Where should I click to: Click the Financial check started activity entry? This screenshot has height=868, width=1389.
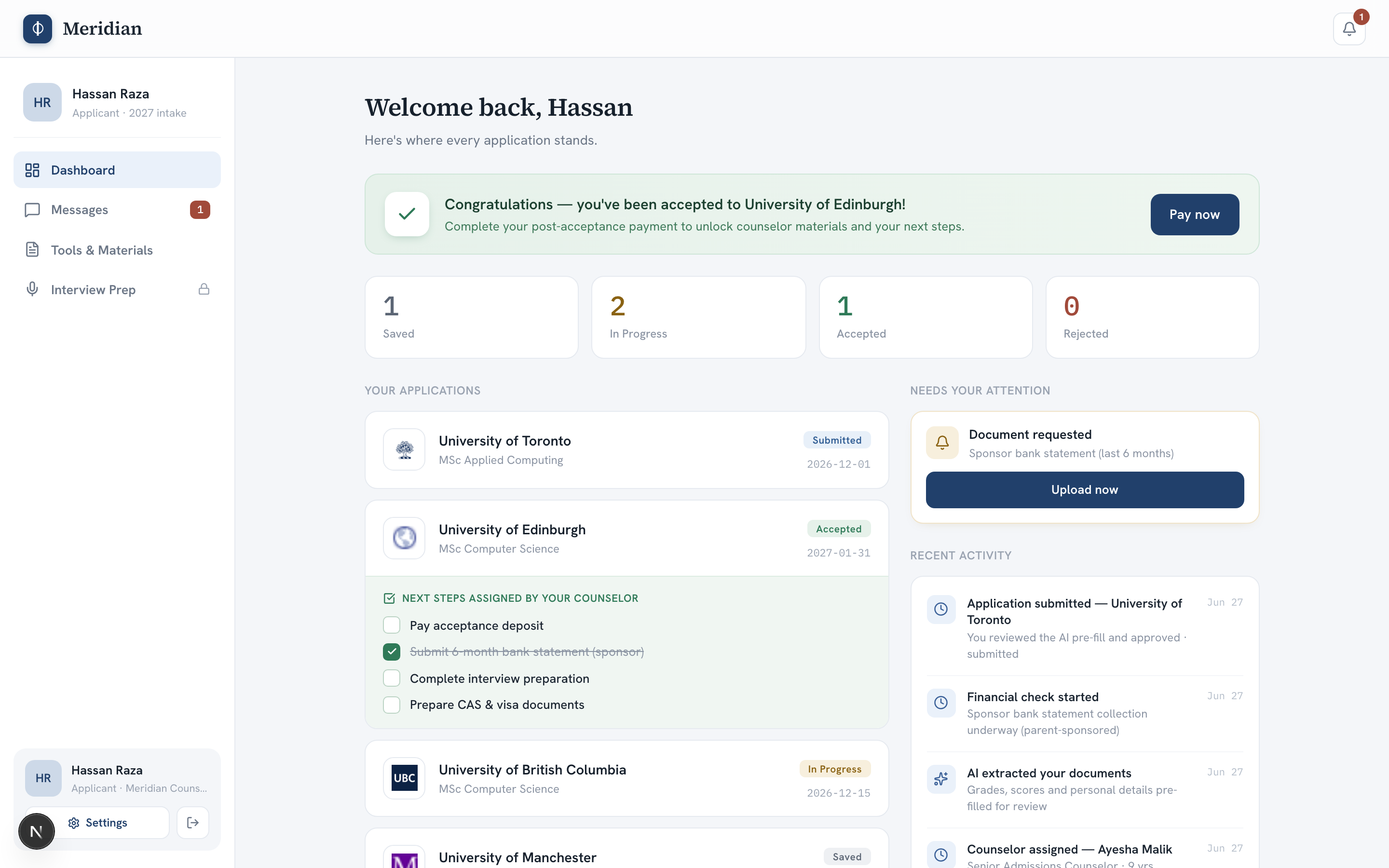click(1084, 714)
